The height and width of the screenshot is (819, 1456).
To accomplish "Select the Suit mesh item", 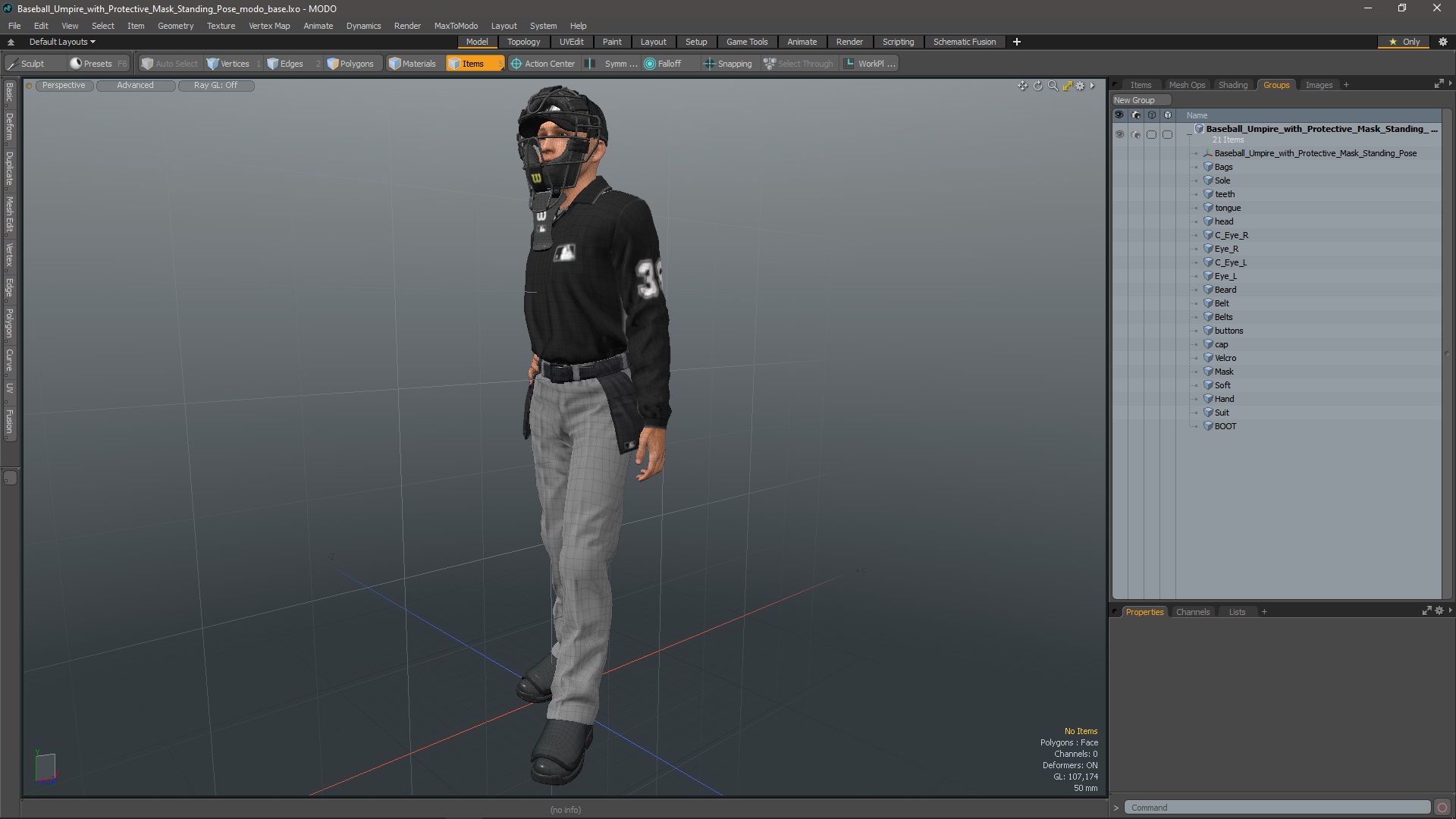I will (x=1222, y=413).
